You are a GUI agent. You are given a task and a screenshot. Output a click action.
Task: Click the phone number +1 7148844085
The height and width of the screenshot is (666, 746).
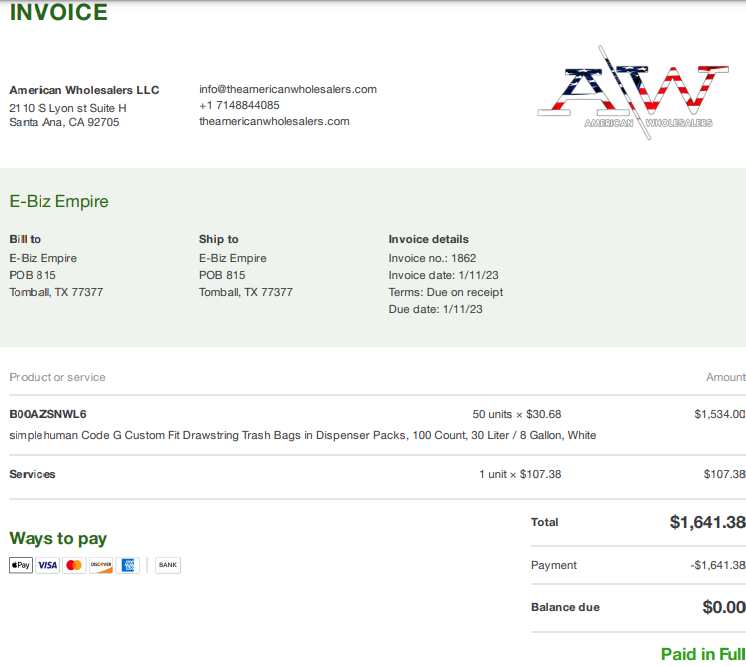(x=239, y=105)
